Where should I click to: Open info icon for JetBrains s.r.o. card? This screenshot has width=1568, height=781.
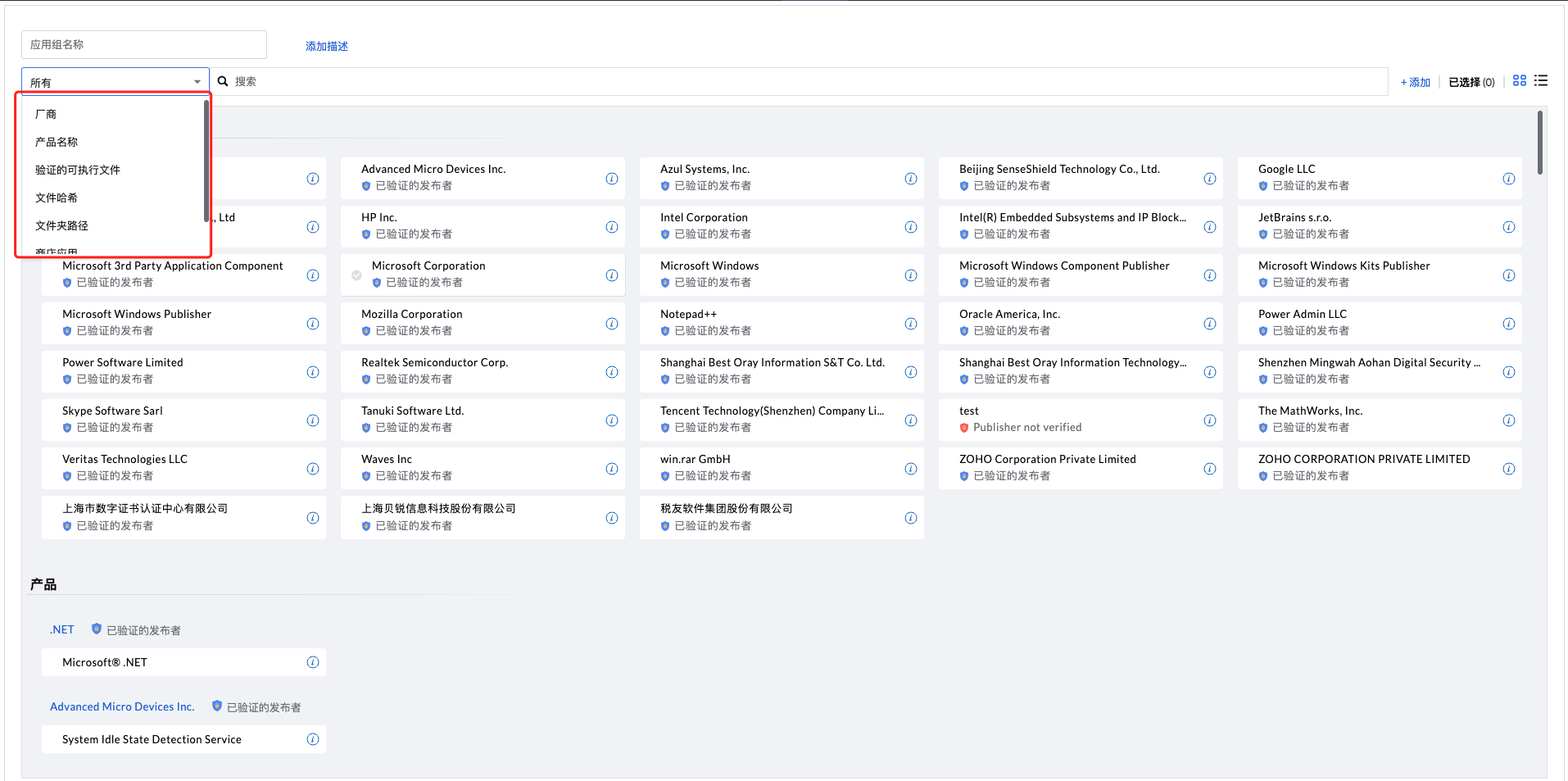point(1509,227)
